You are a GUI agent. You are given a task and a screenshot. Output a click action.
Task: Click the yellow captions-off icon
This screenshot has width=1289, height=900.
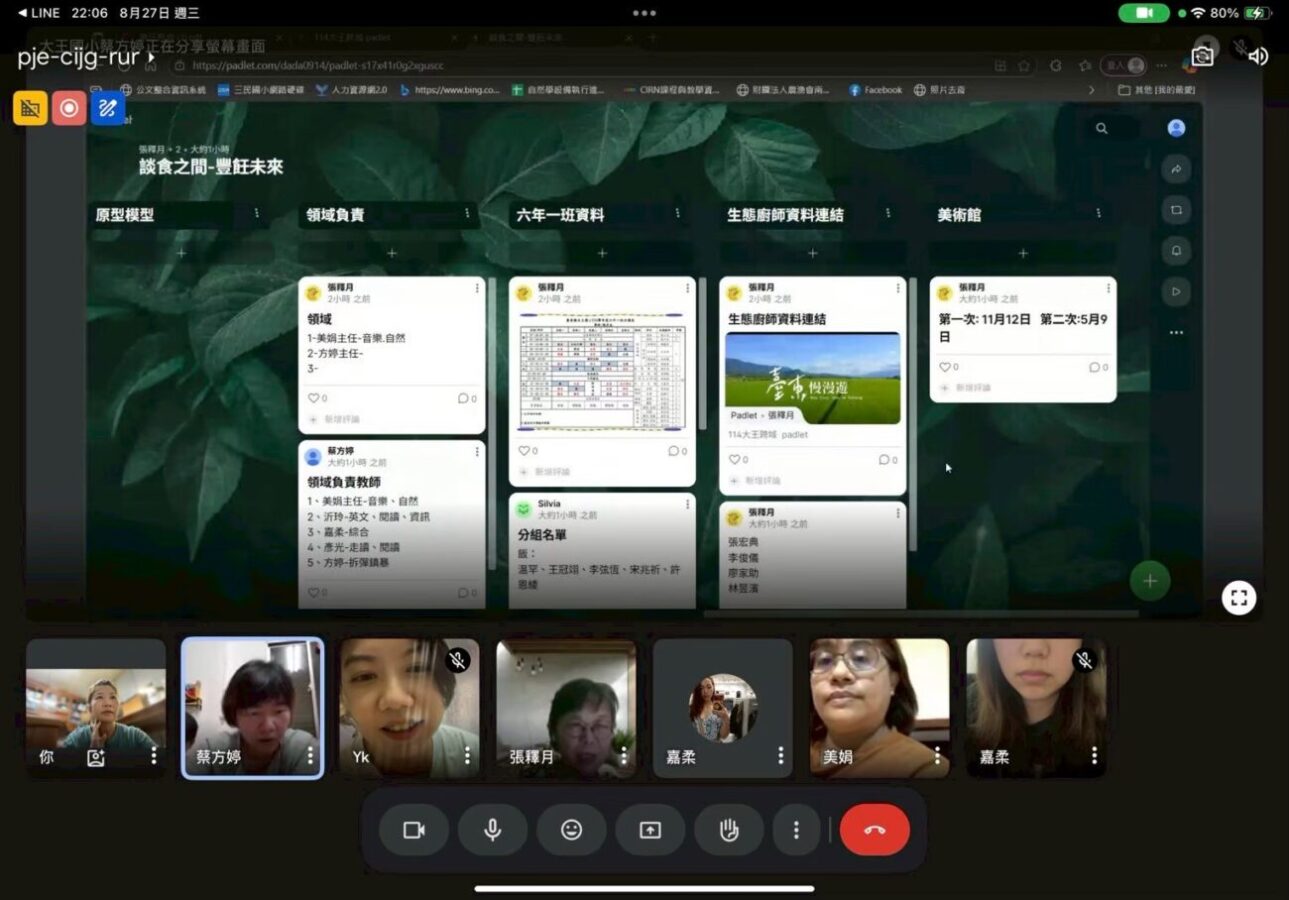[30, 108]
